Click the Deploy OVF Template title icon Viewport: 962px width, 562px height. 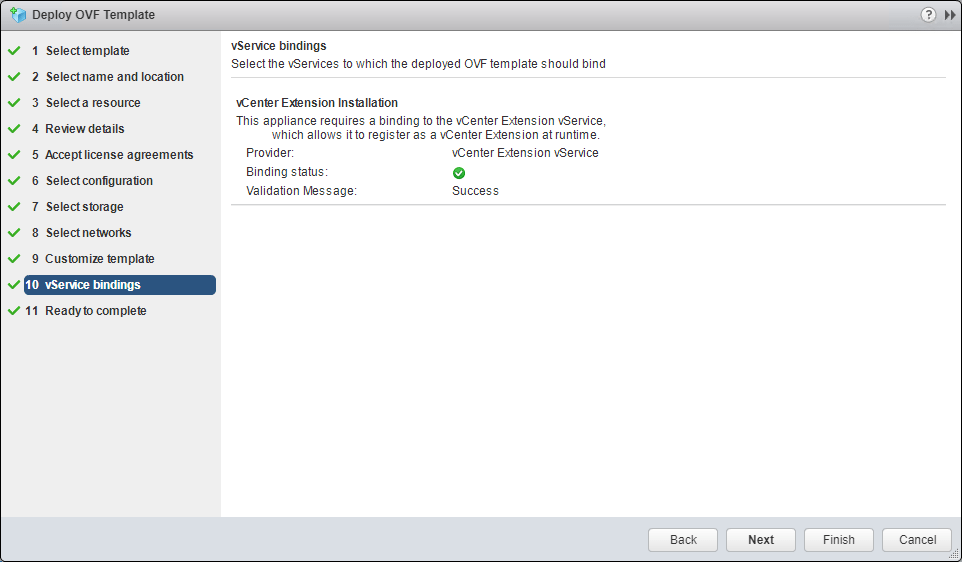coord(17,15)
